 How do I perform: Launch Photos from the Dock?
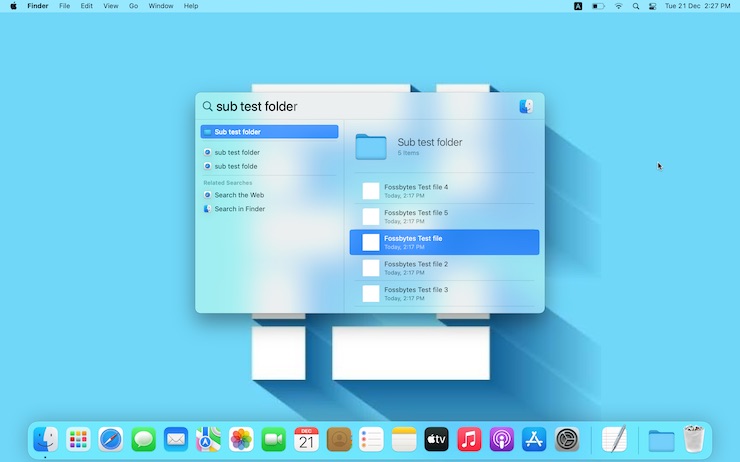(241, 439)
